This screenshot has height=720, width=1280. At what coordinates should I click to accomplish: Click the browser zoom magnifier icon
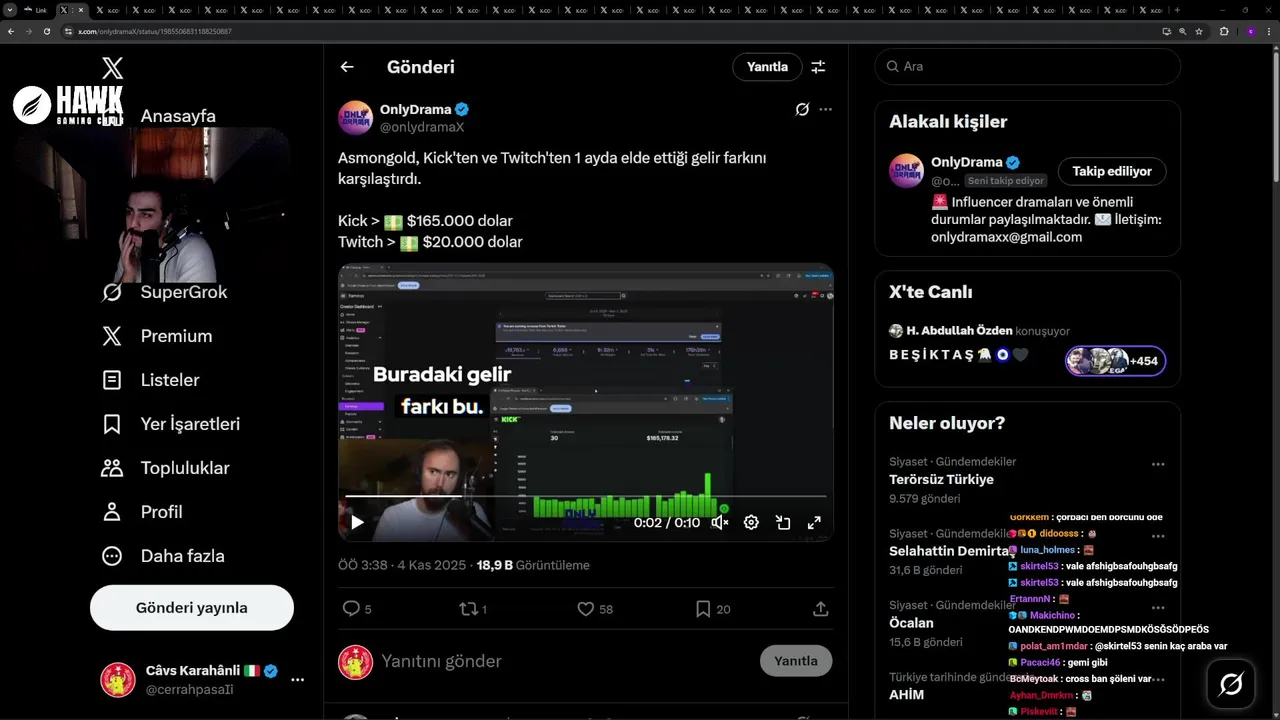click(1183, 31)
